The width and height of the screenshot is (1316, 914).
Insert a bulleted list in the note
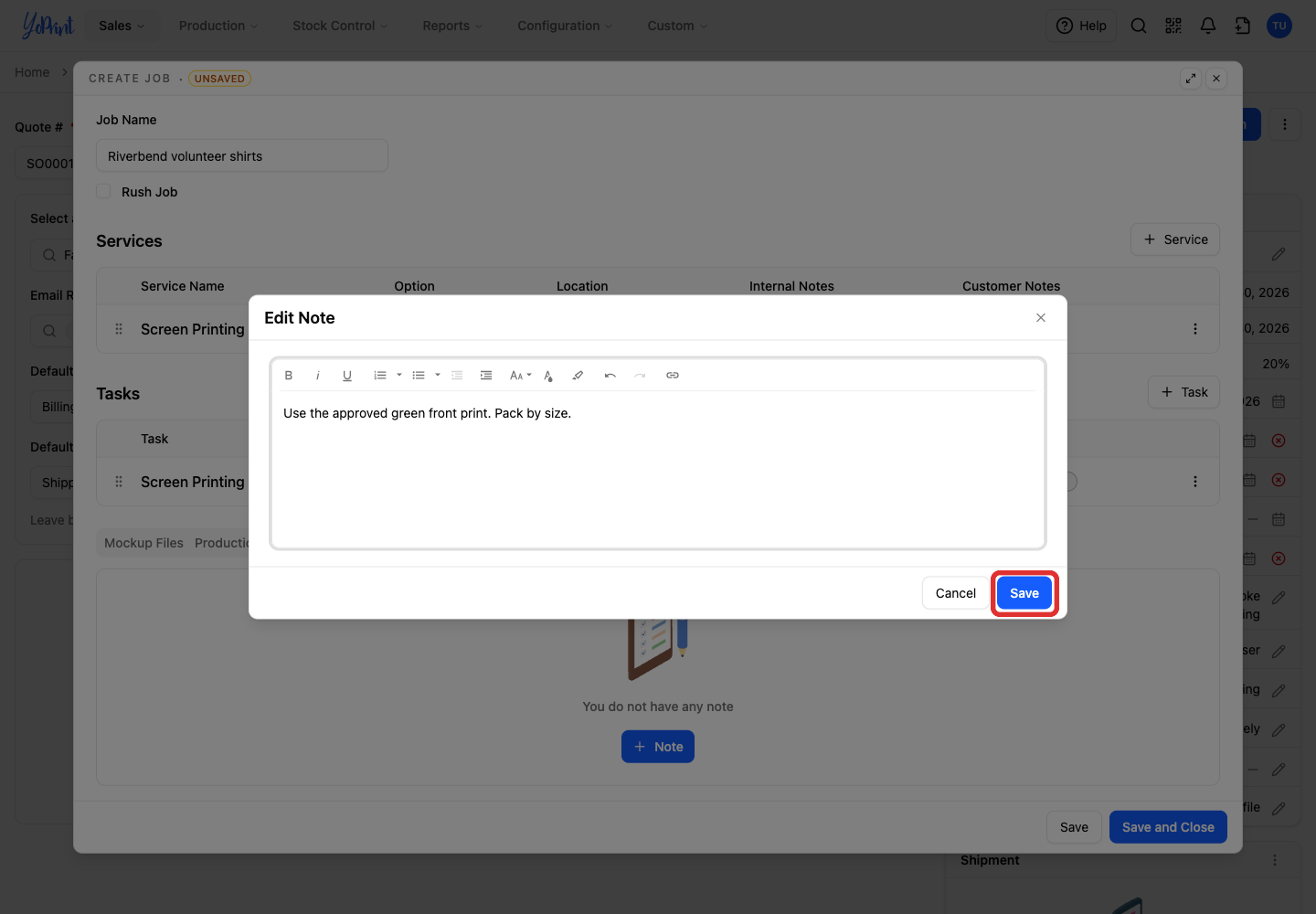[x=419, y=376]
